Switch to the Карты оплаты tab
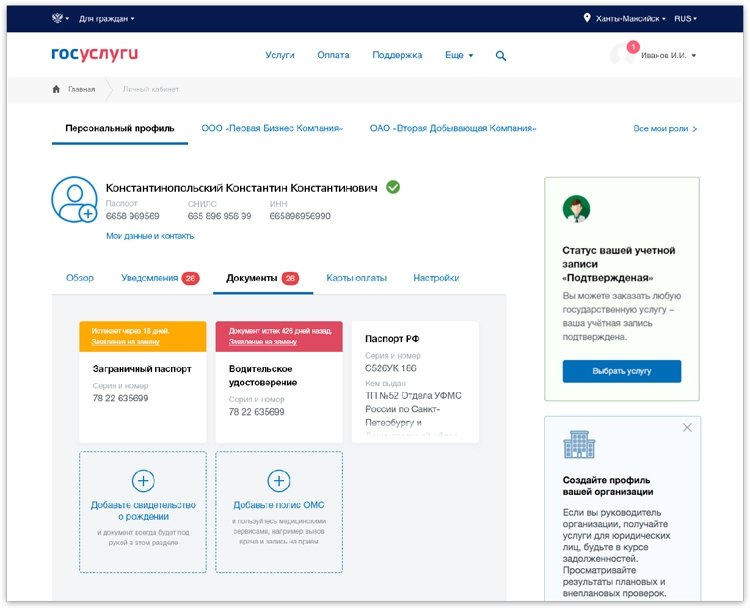 [x=356, y=278]
